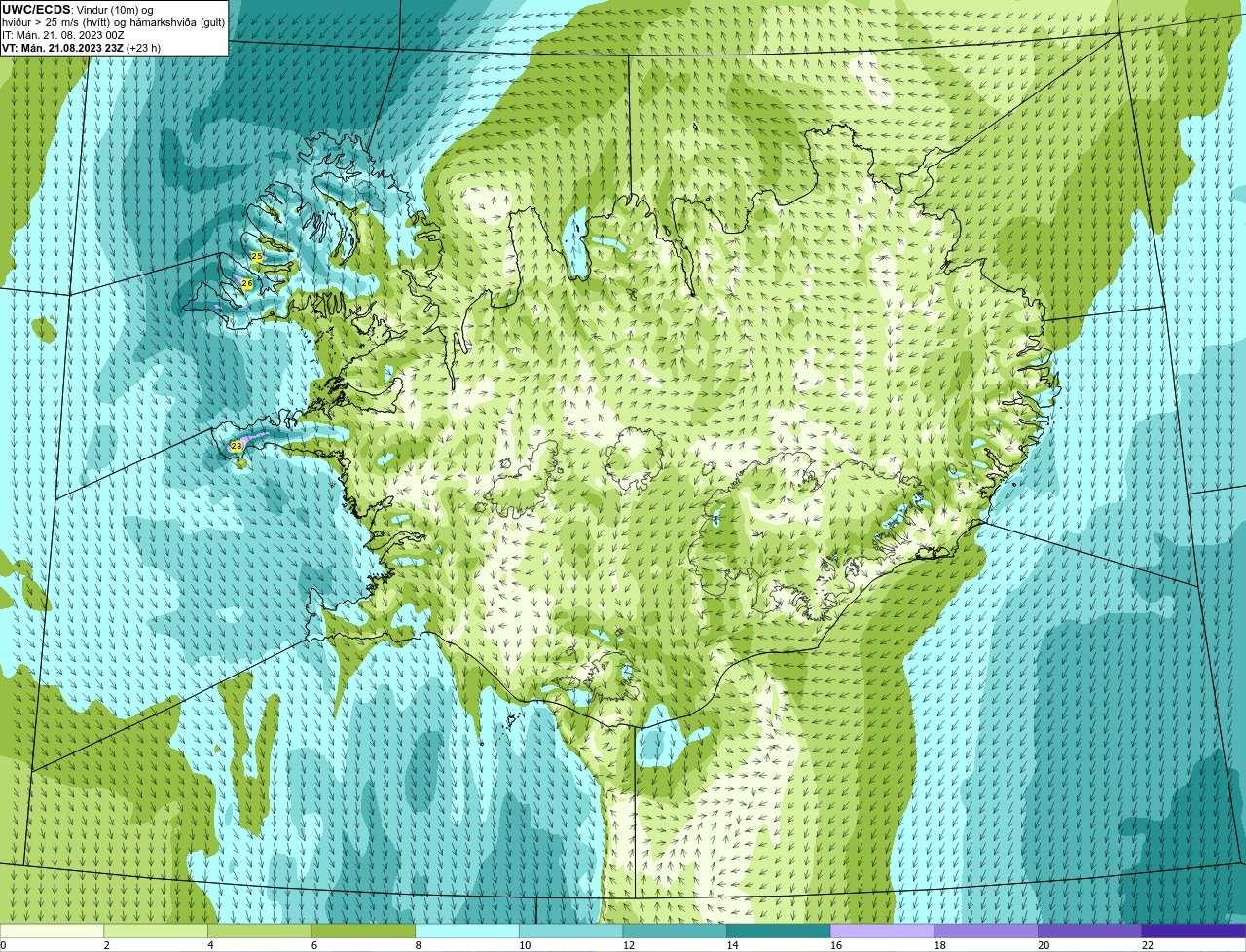Click the 'IT: Mán. 21. 08. 2023 00Z' line

[x=65, y=34]
